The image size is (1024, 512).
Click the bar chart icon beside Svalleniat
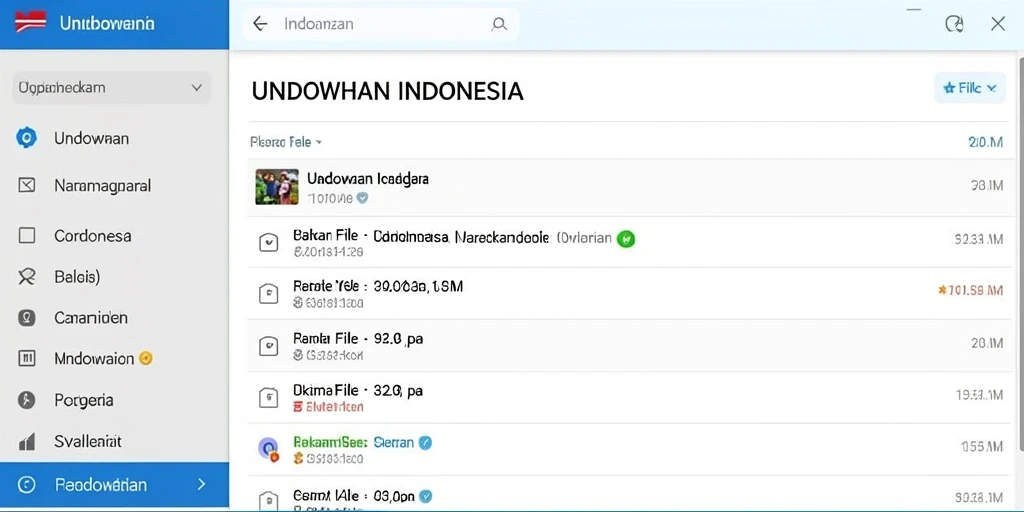tap(27, 442)
